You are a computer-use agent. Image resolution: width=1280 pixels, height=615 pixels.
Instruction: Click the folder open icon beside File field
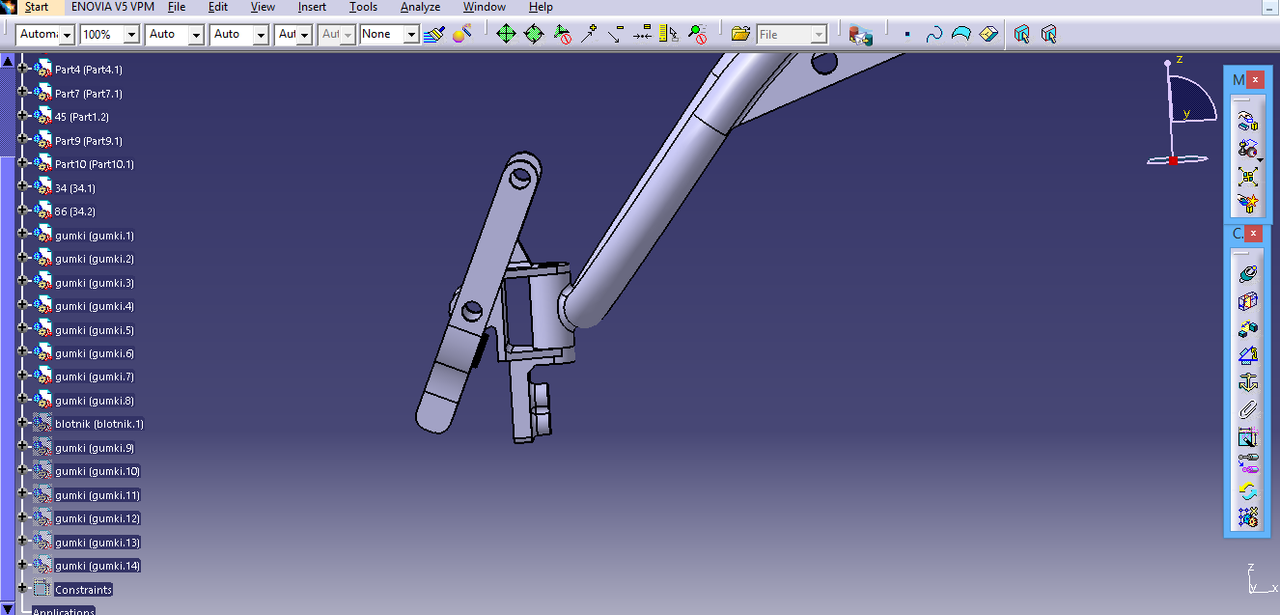pyautogui.click(x=740, y=34)
